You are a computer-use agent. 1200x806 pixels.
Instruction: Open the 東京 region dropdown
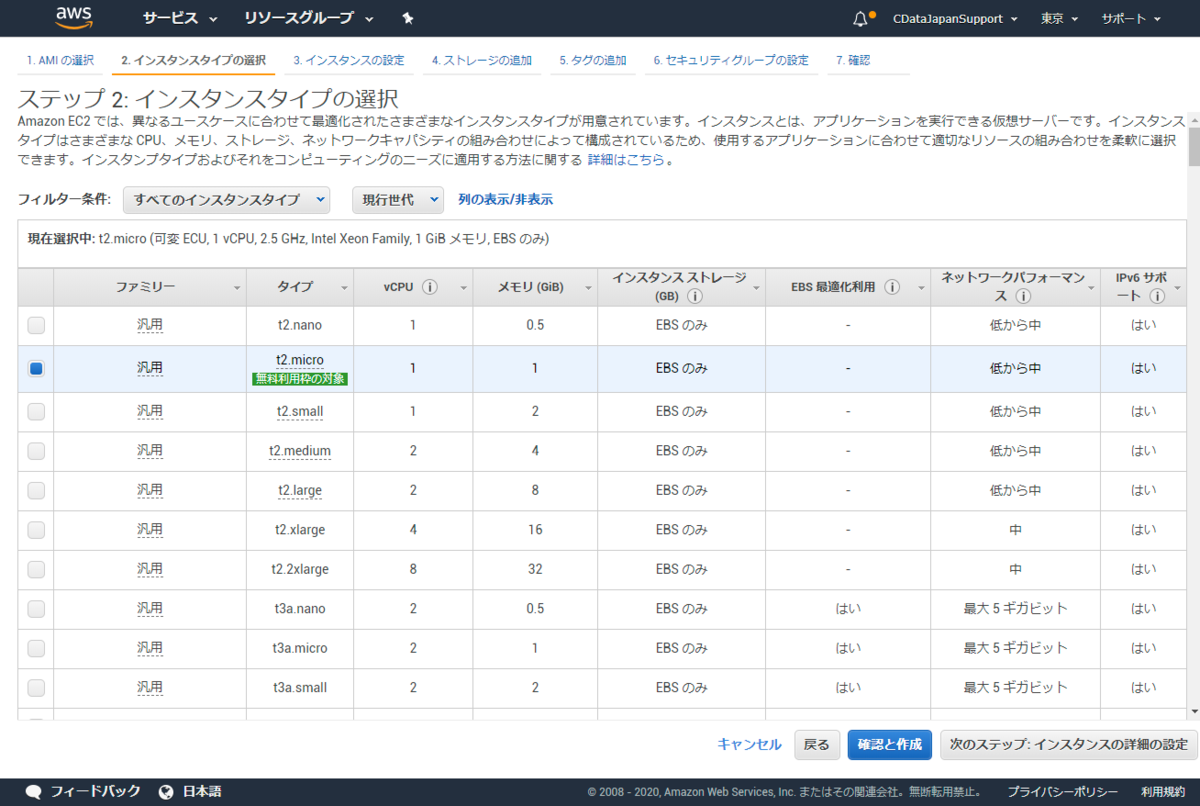(1059, 19)
